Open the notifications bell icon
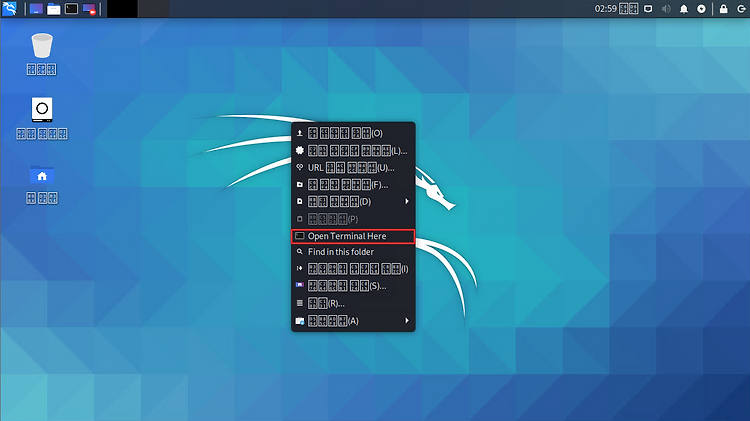 684,9
